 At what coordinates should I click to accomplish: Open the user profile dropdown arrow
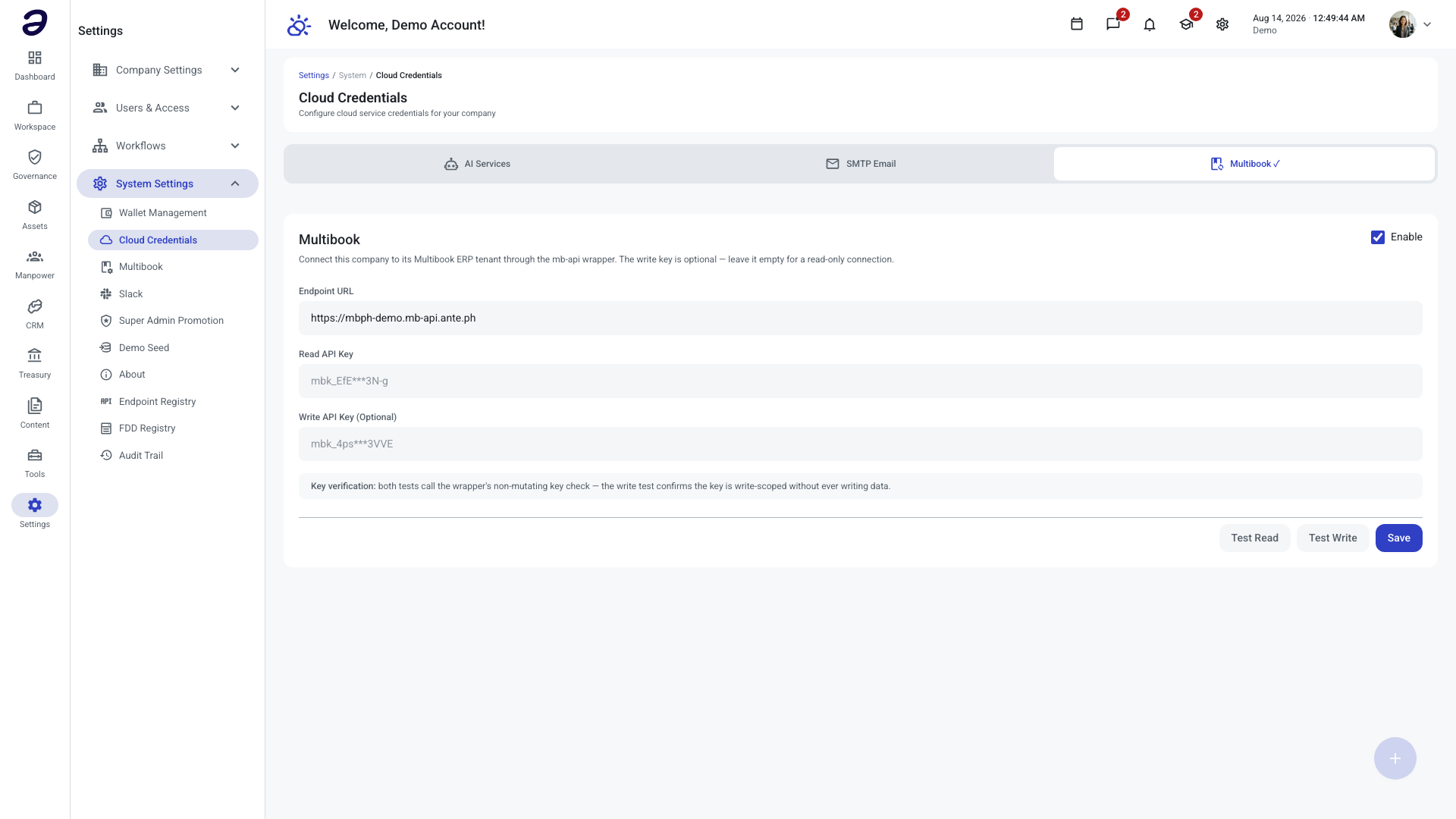[x=1427, y=24]
